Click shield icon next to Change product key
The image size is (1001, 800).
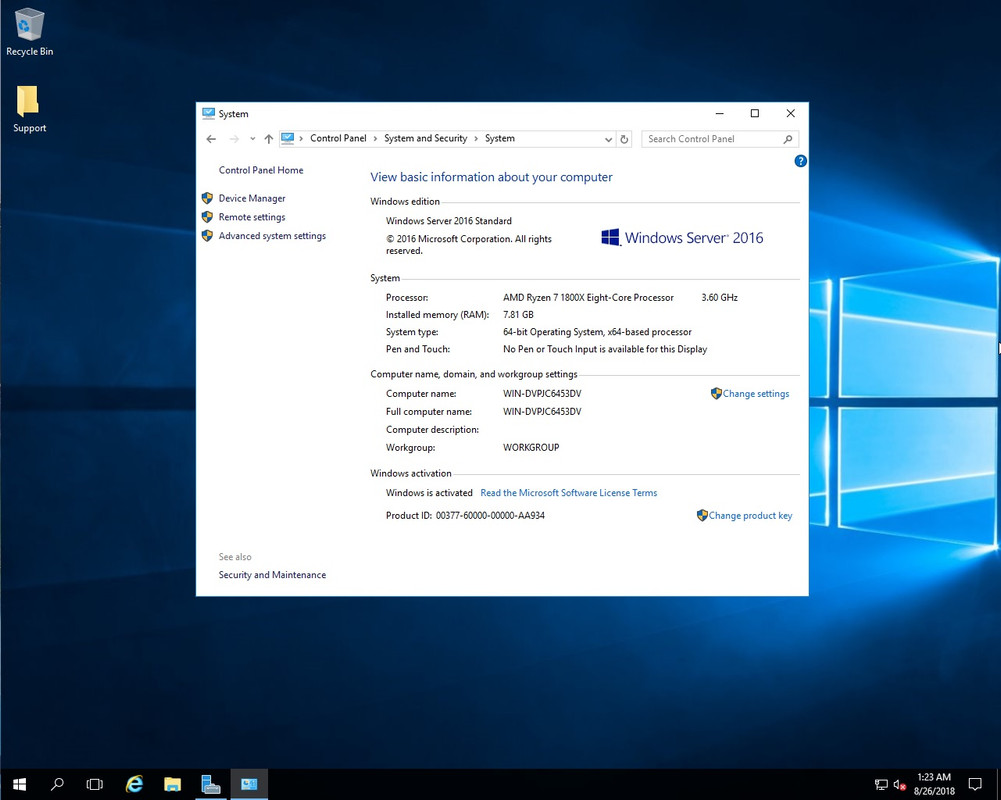click(702, 515)
